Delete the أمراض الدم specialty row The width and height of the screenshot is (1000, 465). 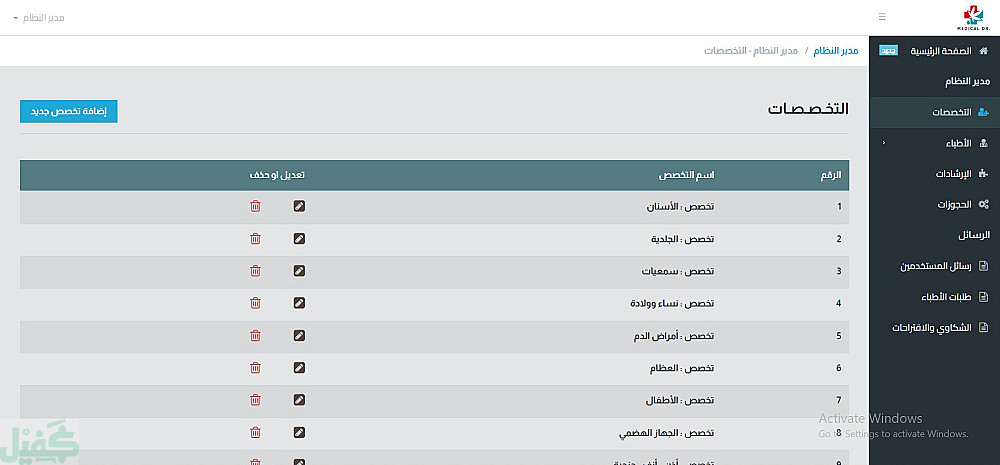(x=255, y=336)
